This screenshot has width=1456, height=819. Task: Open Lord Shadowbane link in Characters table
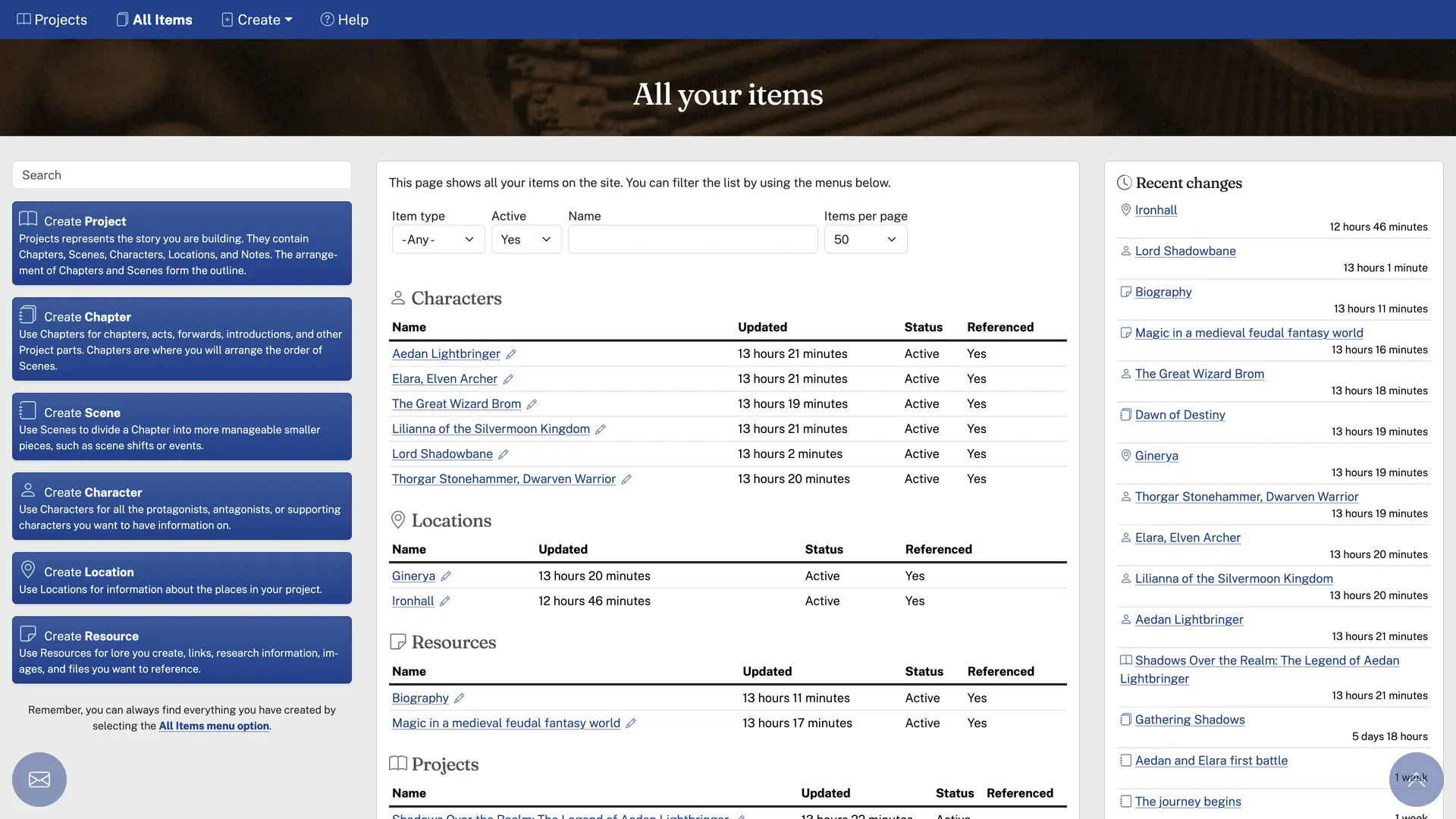[x=442, y=454]
